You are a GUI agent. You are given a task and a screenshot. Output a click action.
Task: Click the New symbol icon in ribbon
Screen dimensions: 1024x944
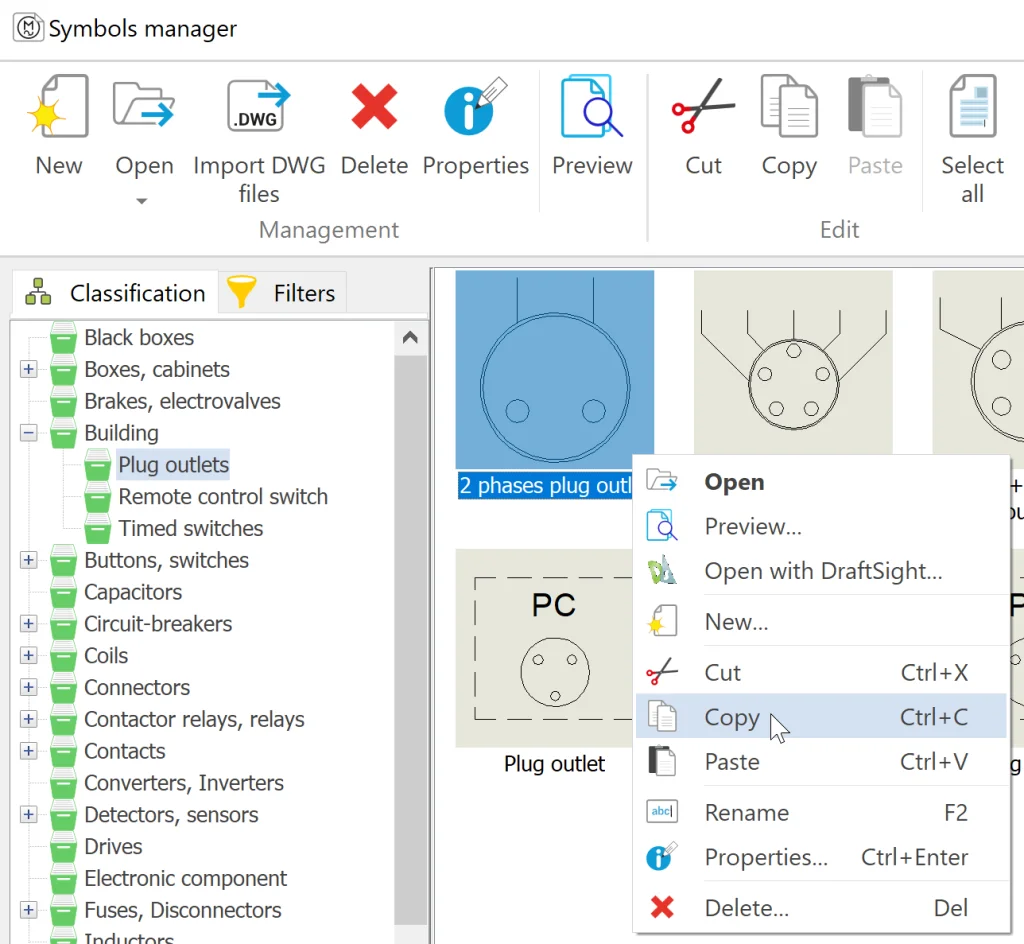point(58,108)
